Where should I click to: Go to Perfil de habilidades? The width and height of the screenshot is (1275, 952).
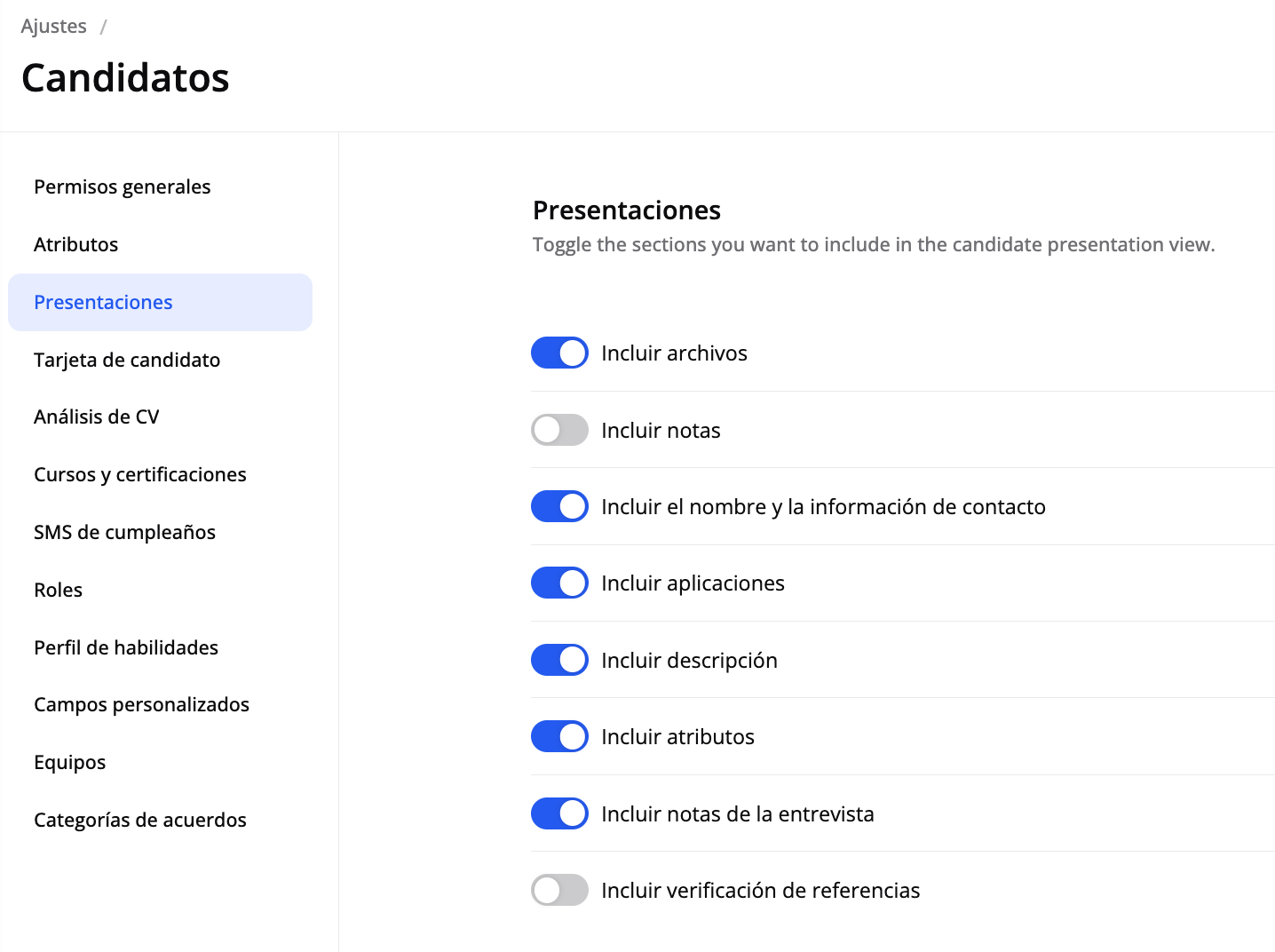(126, 647)
